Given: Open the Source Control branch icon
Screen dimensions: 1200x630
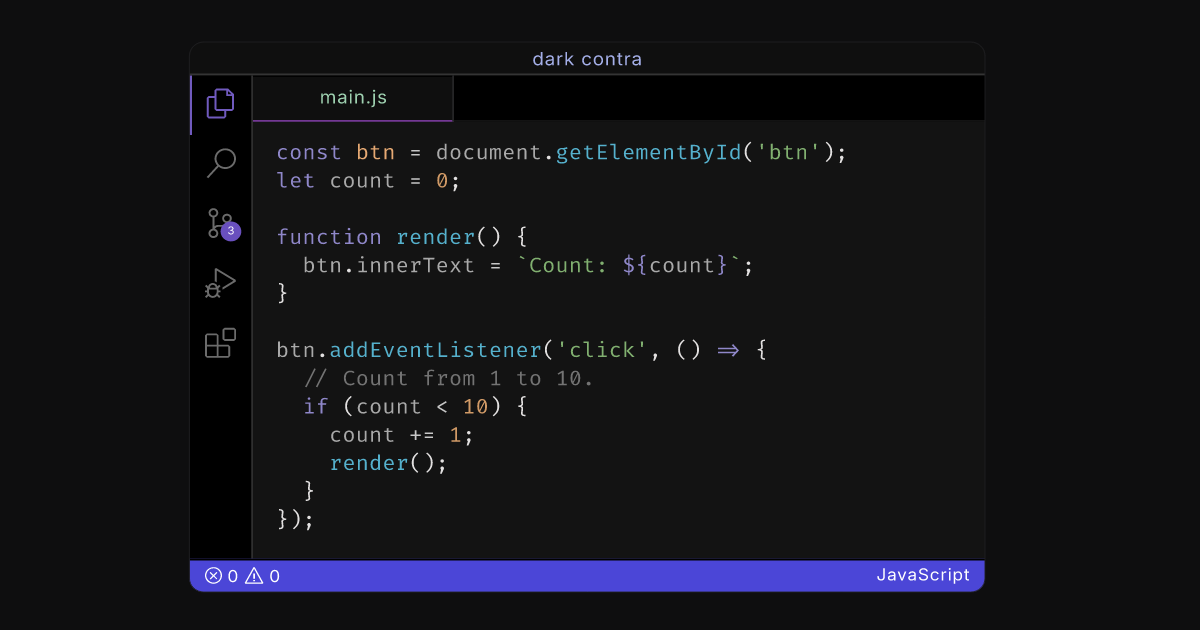Looking at the screenshot, I should tap(218, 223).
